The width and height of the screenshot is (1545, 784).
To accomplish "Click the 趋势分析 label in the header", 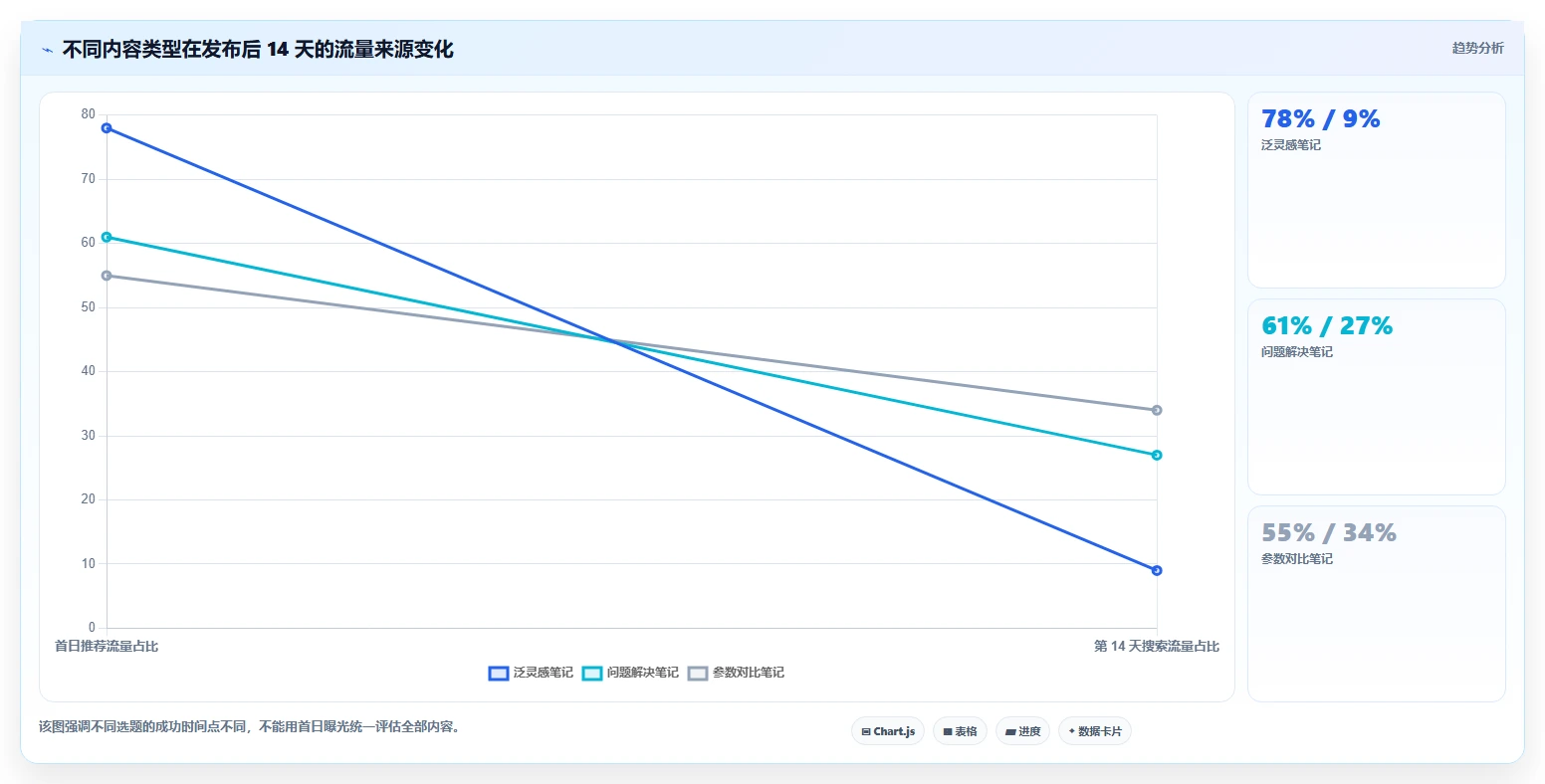I will (1477, 48).
